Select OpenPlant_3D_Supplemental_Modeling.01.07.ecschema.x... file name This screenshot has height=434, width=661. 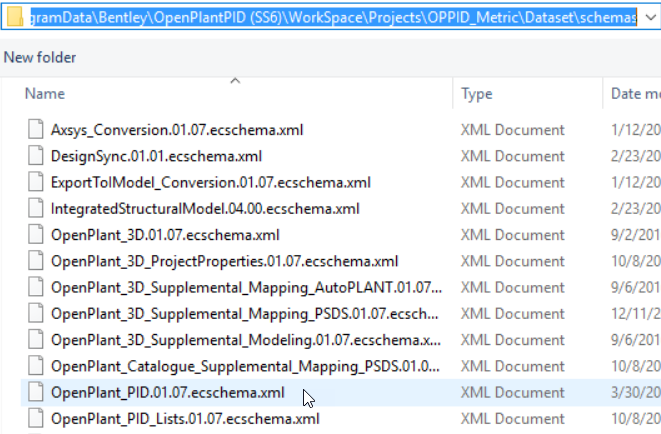pos(246,340)
